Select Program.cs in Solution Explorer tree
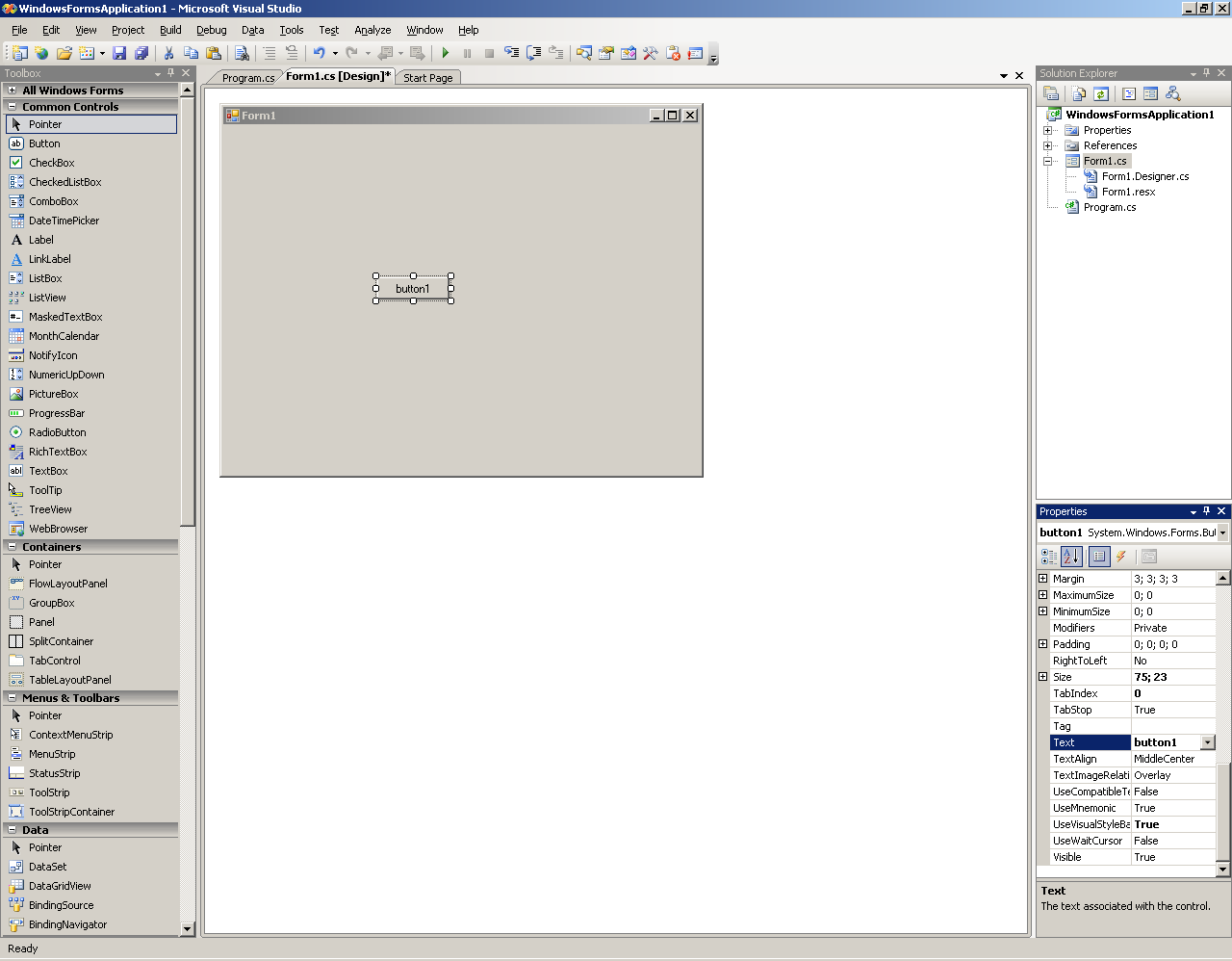This screenshot has height=961, width=1232. pyautogui.click(x=1109, y=207)
